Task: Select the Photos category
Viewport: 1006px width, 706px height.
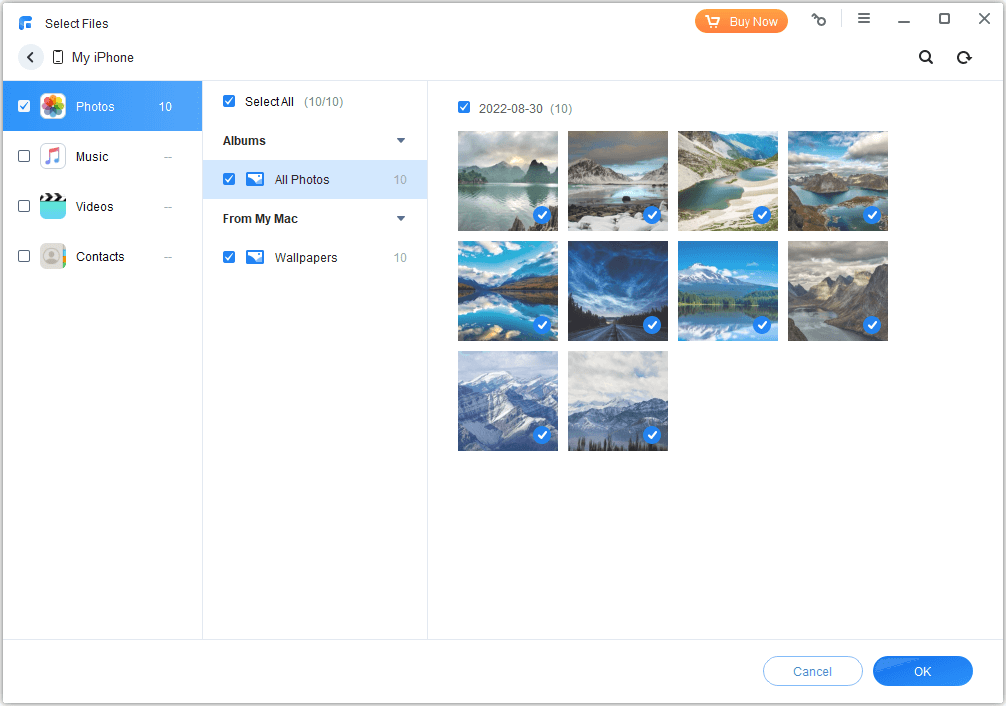Action: 95,107
